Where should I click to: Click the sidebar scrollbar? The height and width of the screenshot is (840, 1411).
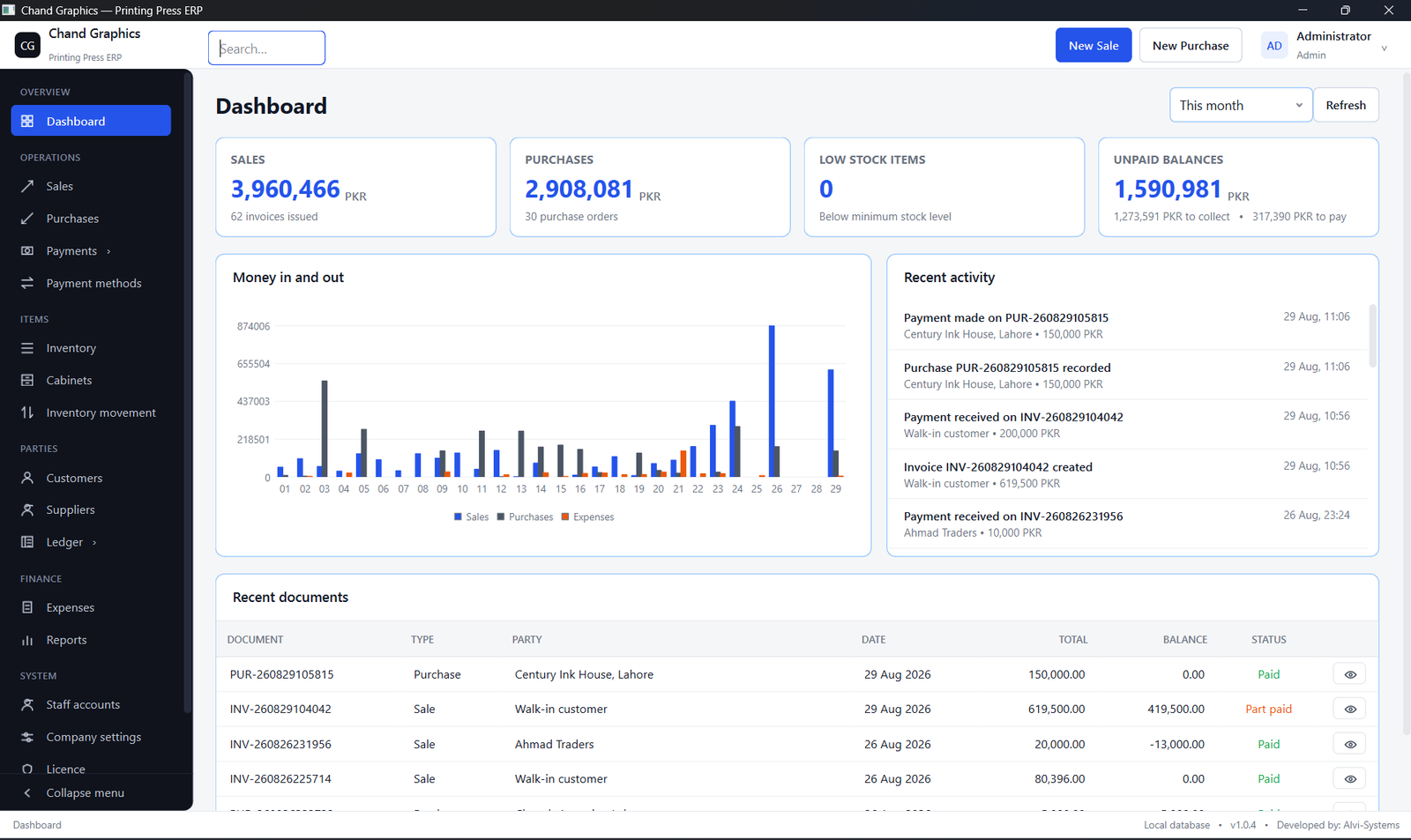[x=187, y=392]
